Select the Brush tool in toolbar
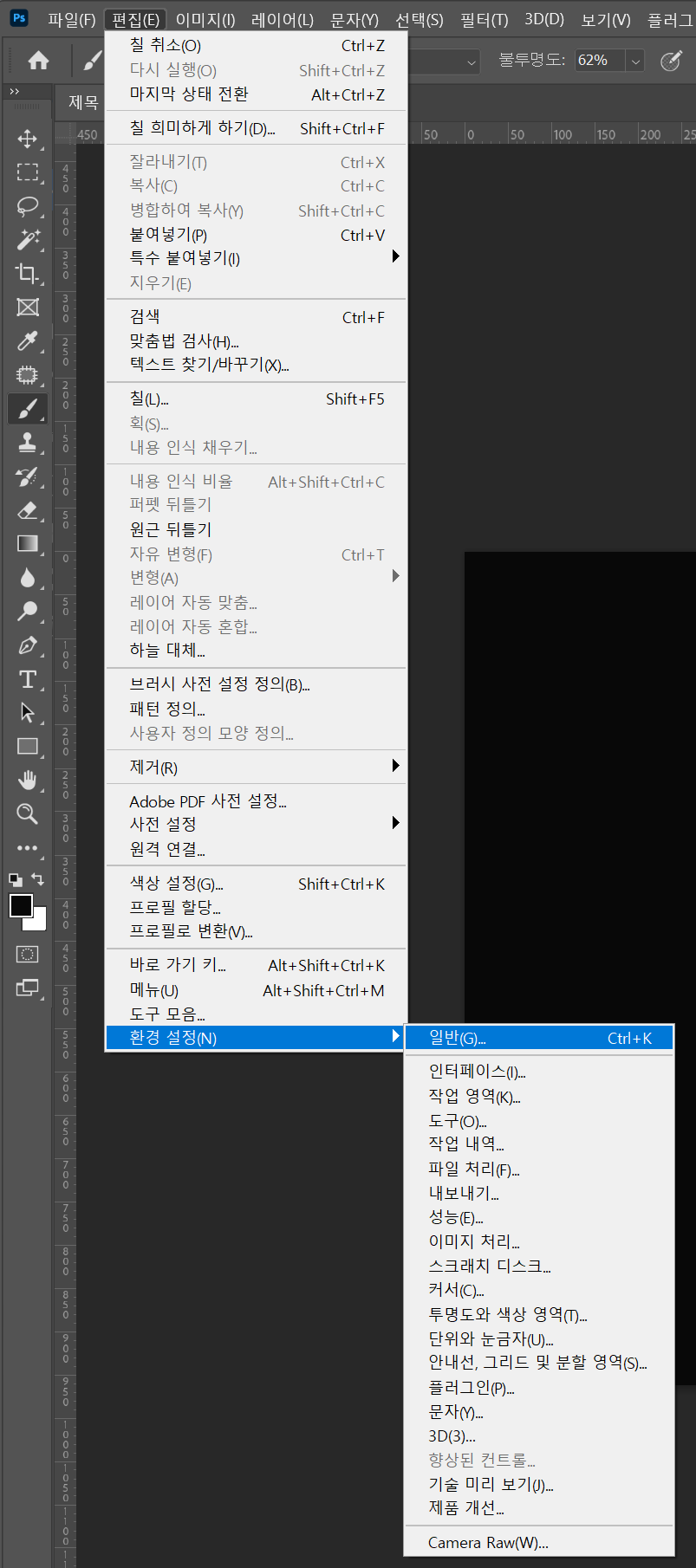This screenshot has width=696, height=1568. [27, 409]
